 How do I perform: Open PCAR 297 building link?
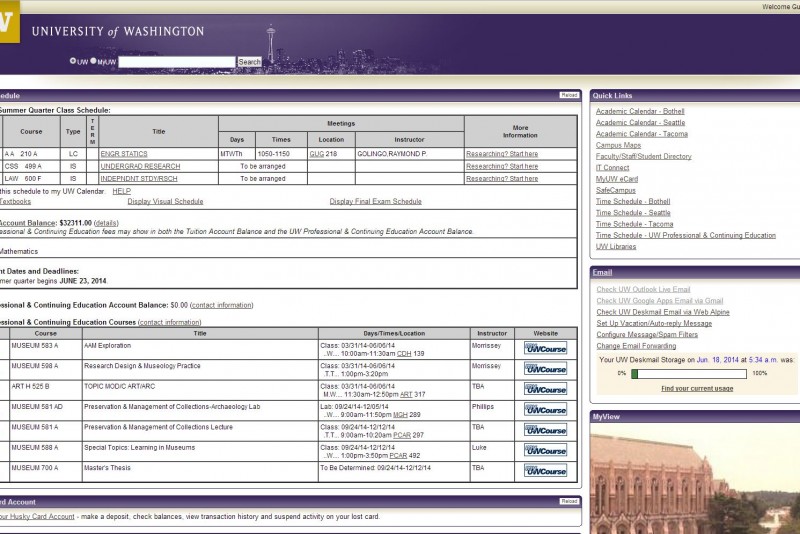point(402,435)
